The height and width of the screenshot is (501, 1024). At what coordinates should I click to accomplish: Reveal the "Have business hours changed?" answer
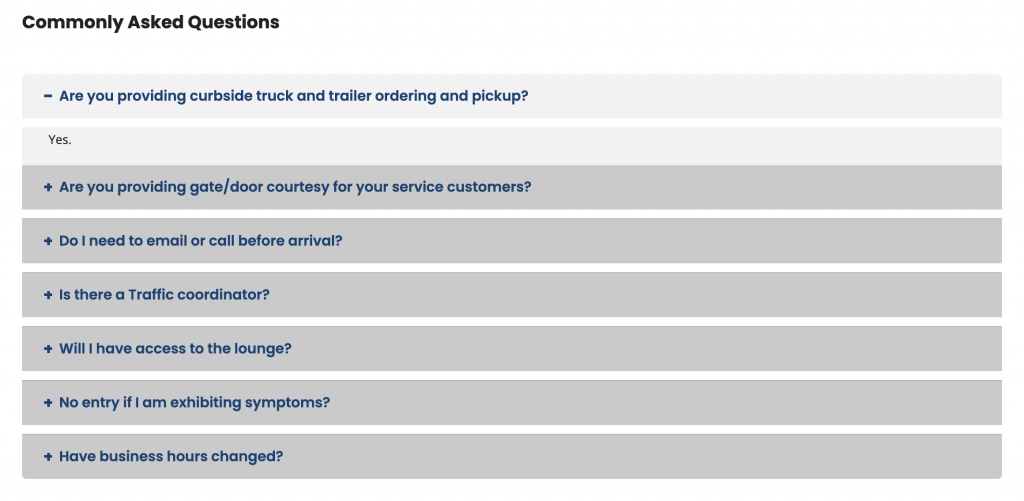tap(171, 457)
